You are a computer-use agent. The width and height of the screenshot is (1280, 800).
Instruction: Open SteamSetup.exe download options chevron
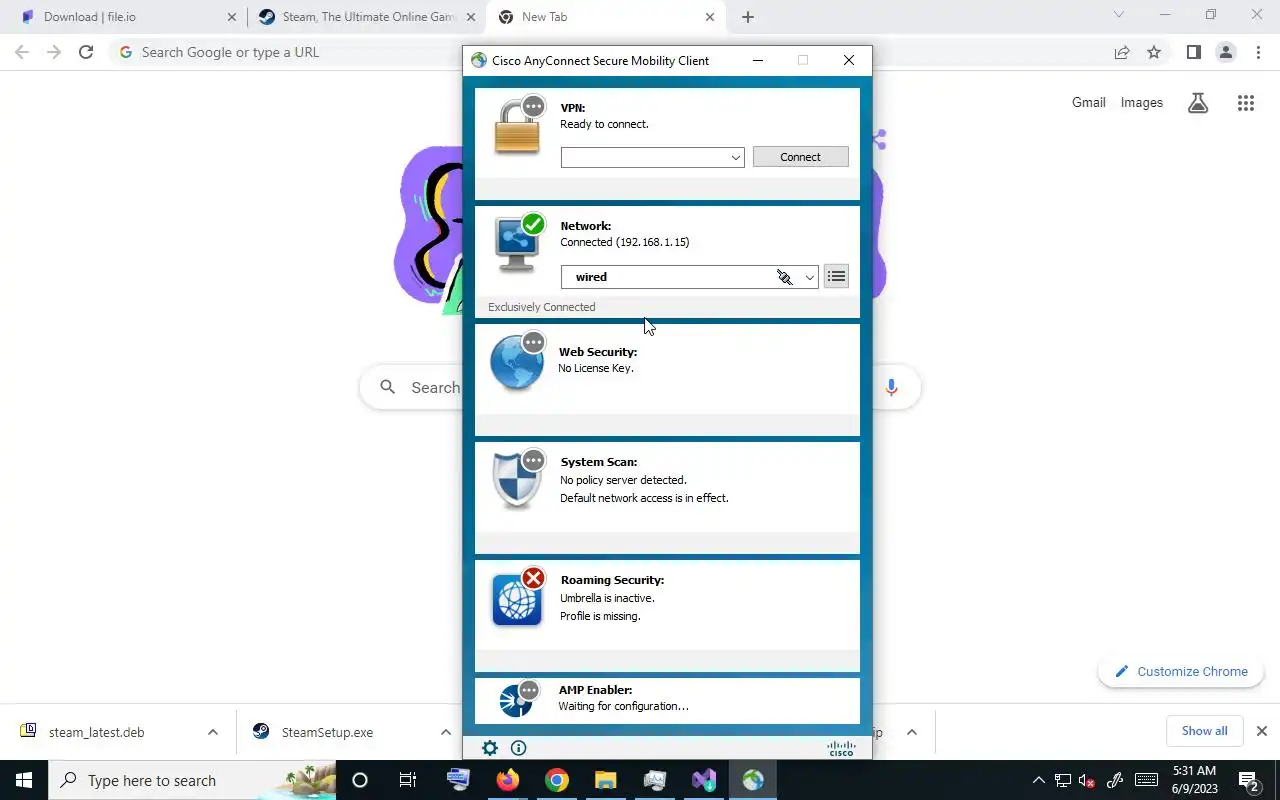[445, 732]
